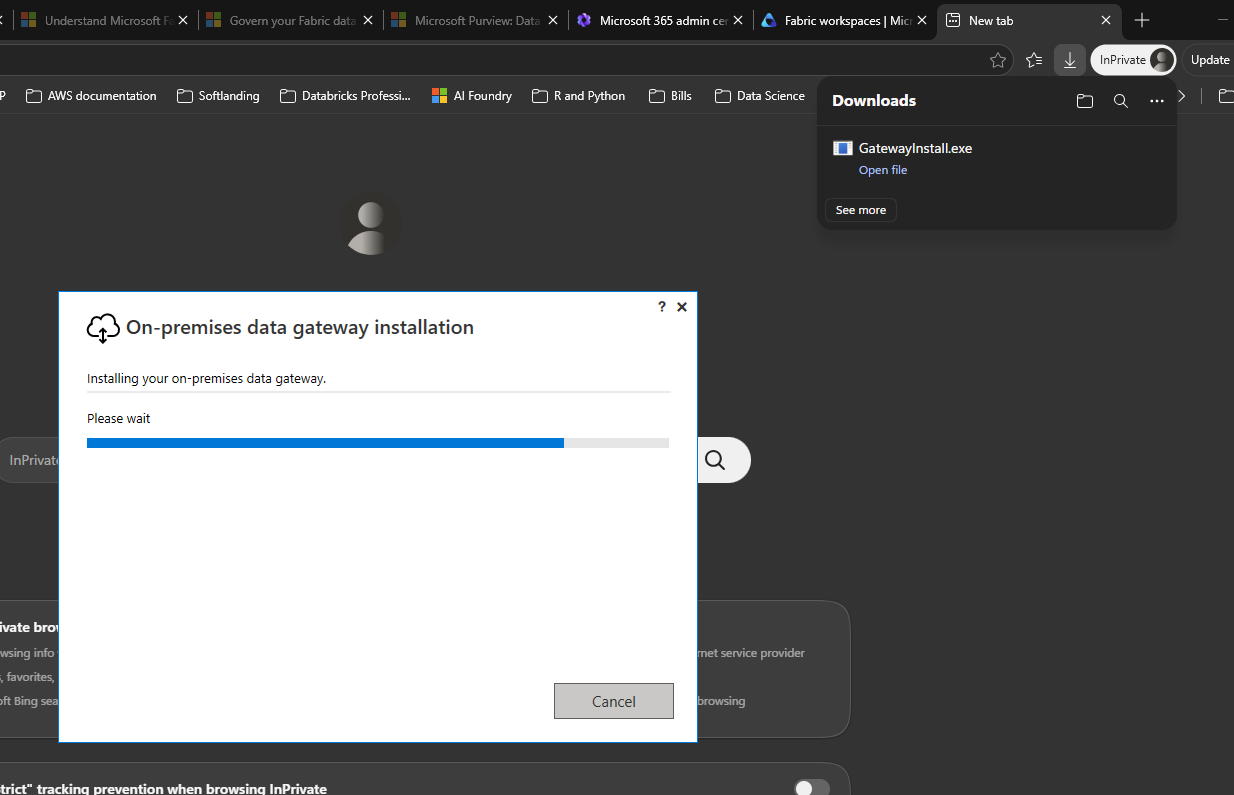This screenshot has width=1234, height=795.
Task: Open favorites list icon
Action: coord(1034,60)
